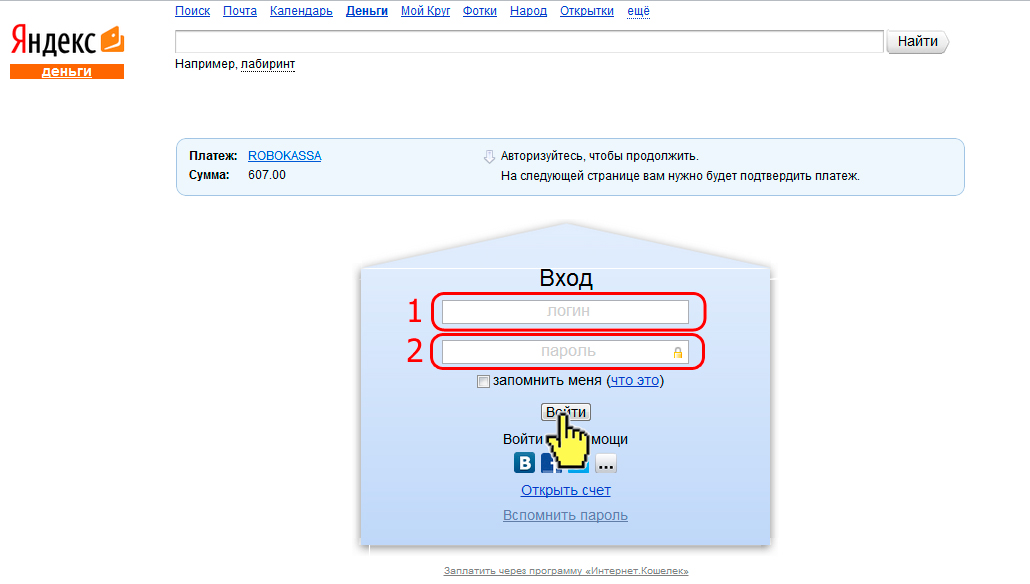Expand the 'ещё' services menu
The width and height of the screenshot is (1030, 584).
pyautogui.click(x=638, y=11)
